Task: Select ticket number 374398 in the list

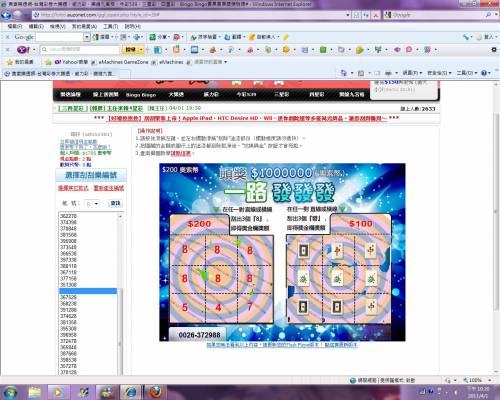Action: coord(68,222)
